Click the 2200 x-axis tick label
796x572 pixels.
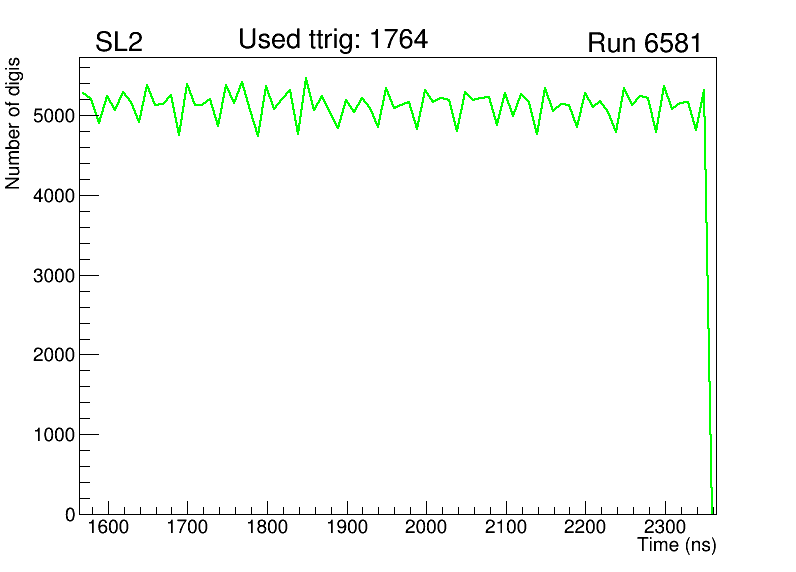[585, 528]
